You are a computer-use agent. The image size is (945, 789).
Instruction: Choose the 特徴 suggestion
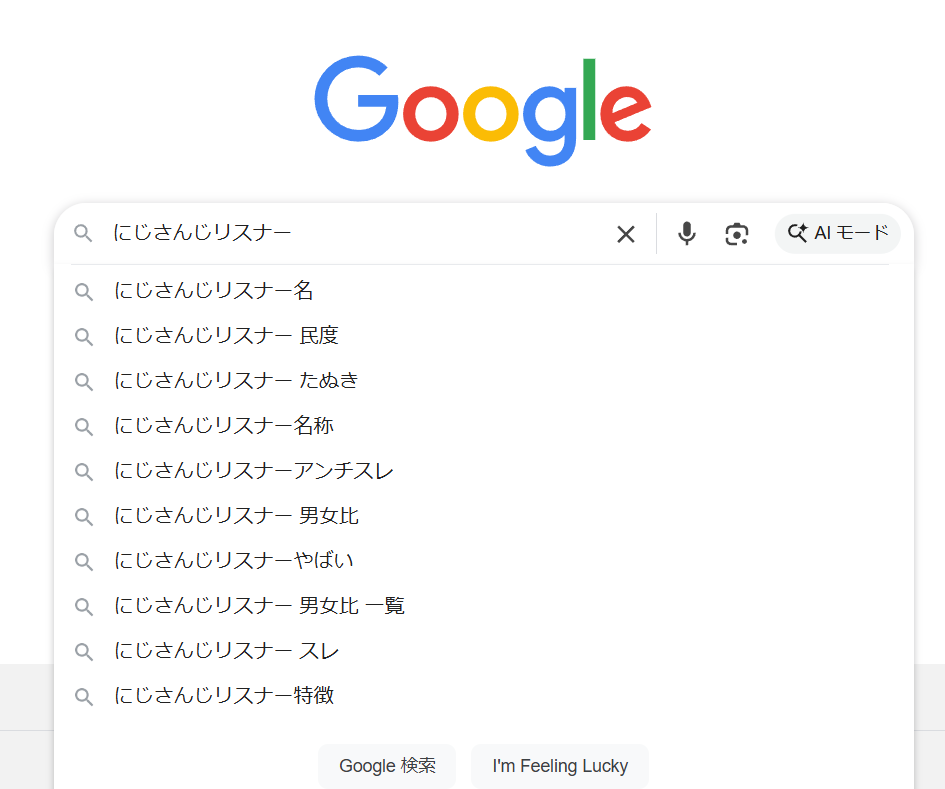point(224,696)
